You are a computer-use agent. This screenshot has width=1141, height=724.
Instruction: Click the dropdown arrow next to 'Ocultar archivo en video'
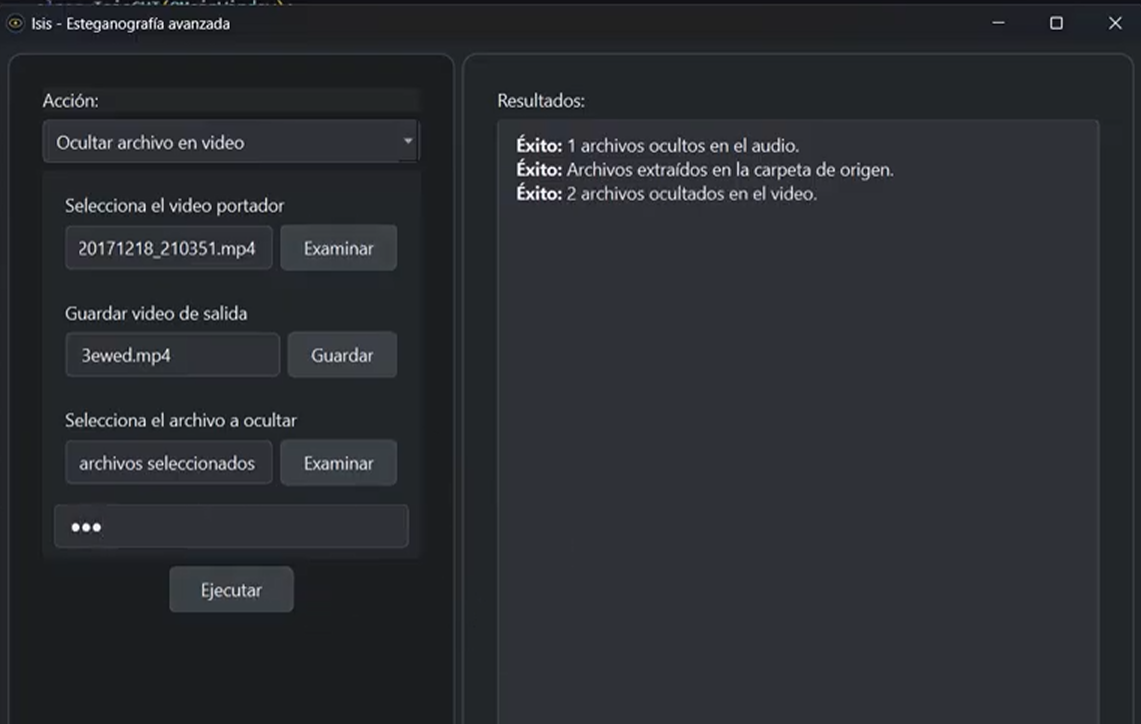coord(407,142)
